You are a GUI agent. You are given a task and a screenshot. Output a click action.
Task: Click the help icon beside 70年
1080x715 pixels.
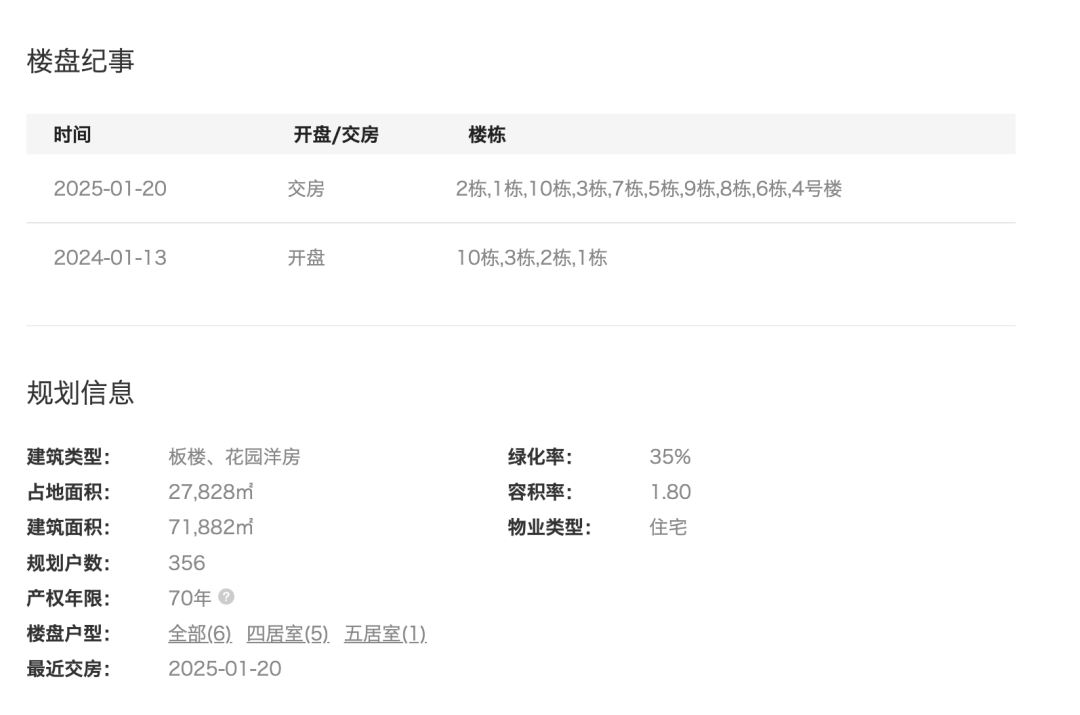coord(227,598)
